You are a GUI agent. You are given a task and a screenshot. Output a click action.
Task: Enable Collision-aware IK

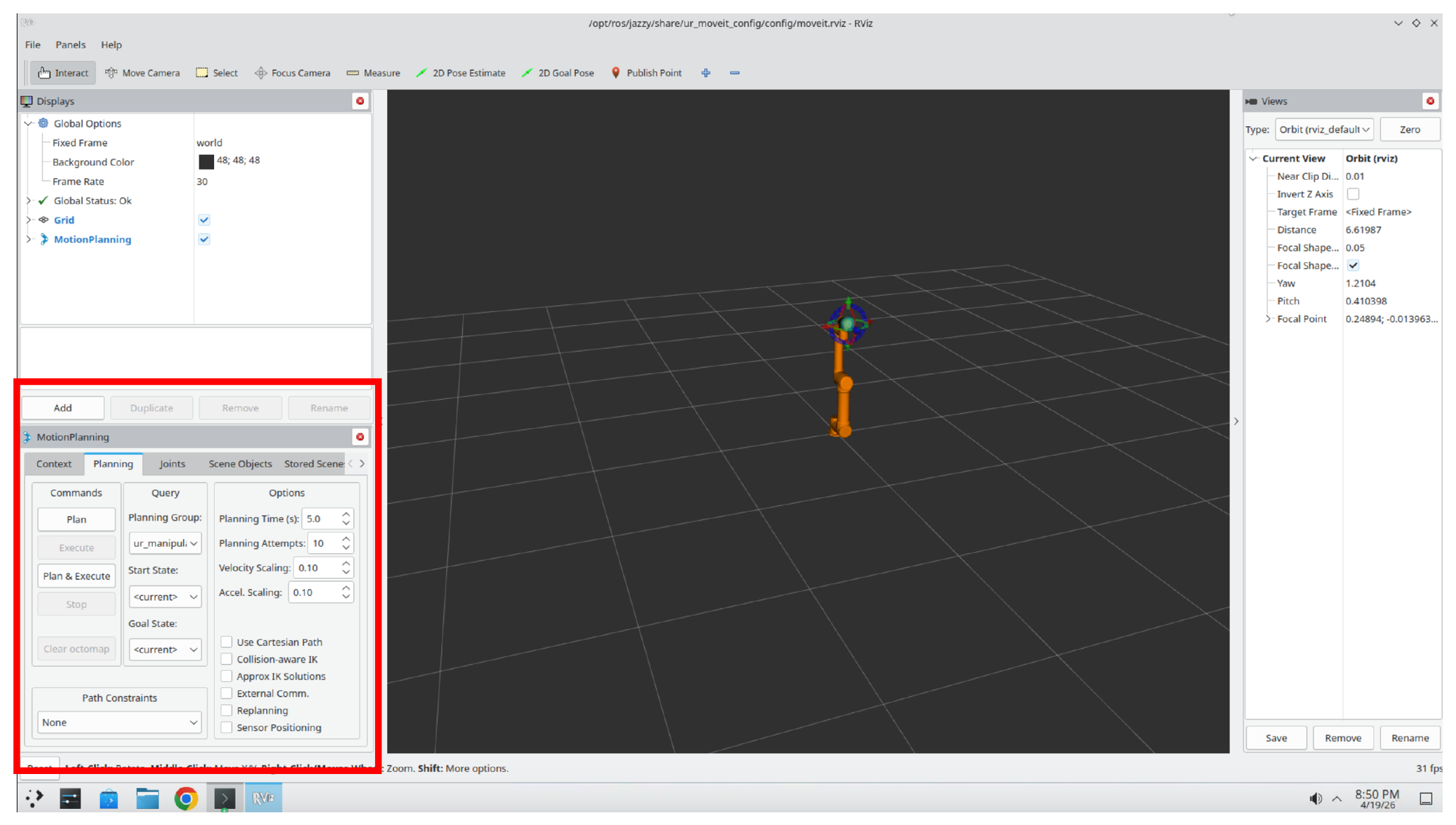226,659
